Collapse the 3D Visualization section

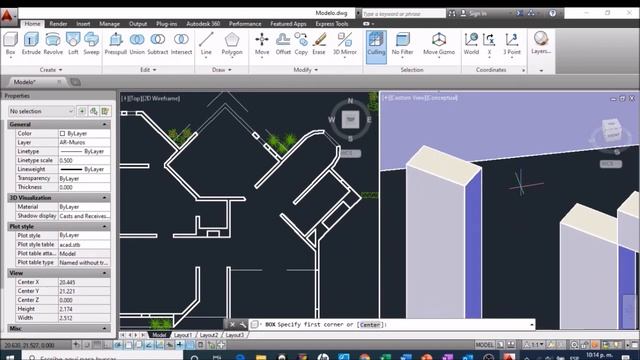[x=104, y=198]
